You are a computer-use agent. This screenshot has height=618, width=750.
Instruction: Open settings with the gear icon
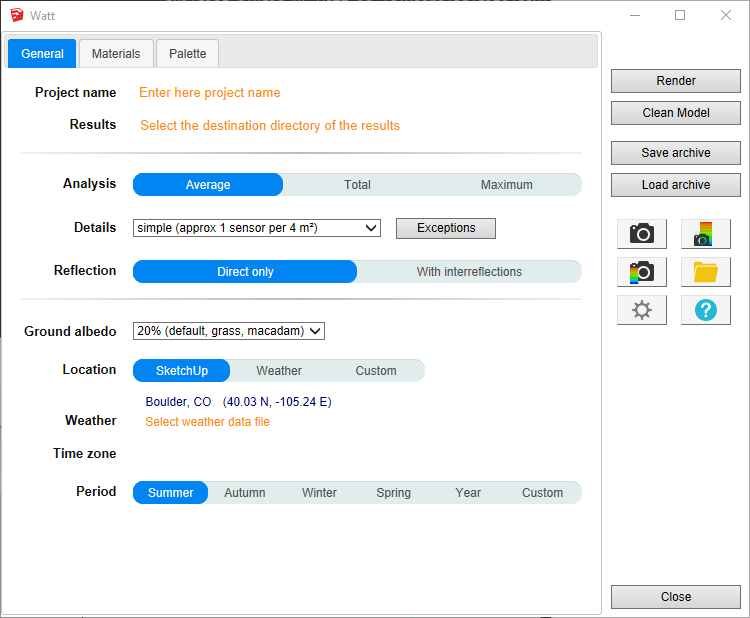point(641,310)
